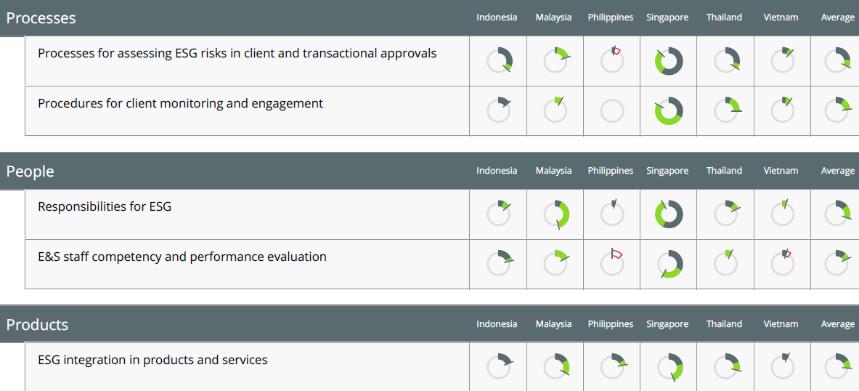Select empty Philippines circle for client monitoring
859x391 pixels.
coord(612,111)
